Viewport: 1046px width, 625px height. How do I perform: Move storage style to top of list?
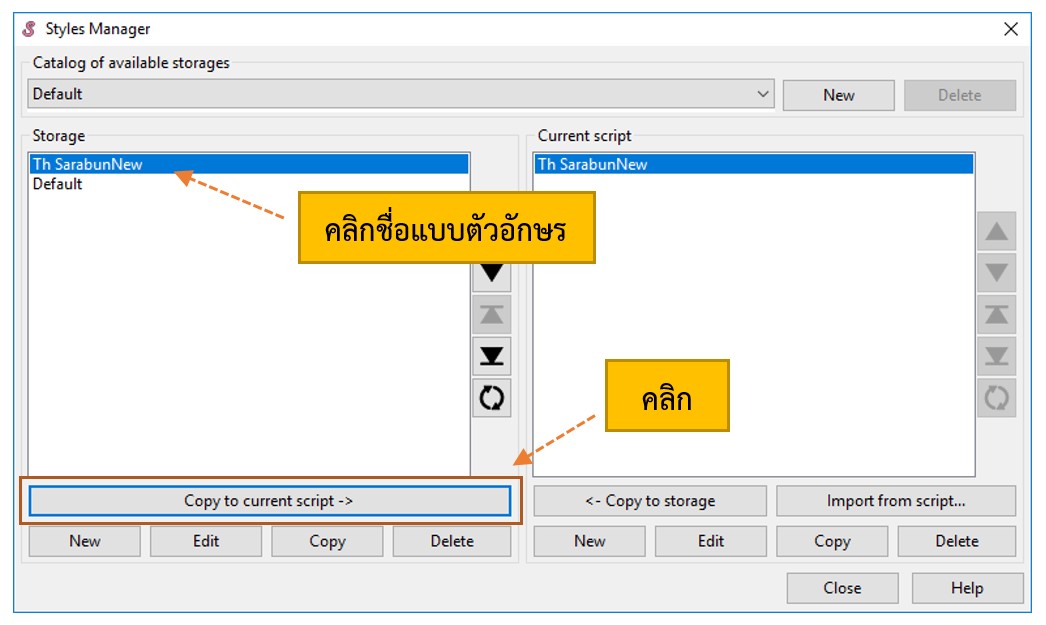click(492, 314)
